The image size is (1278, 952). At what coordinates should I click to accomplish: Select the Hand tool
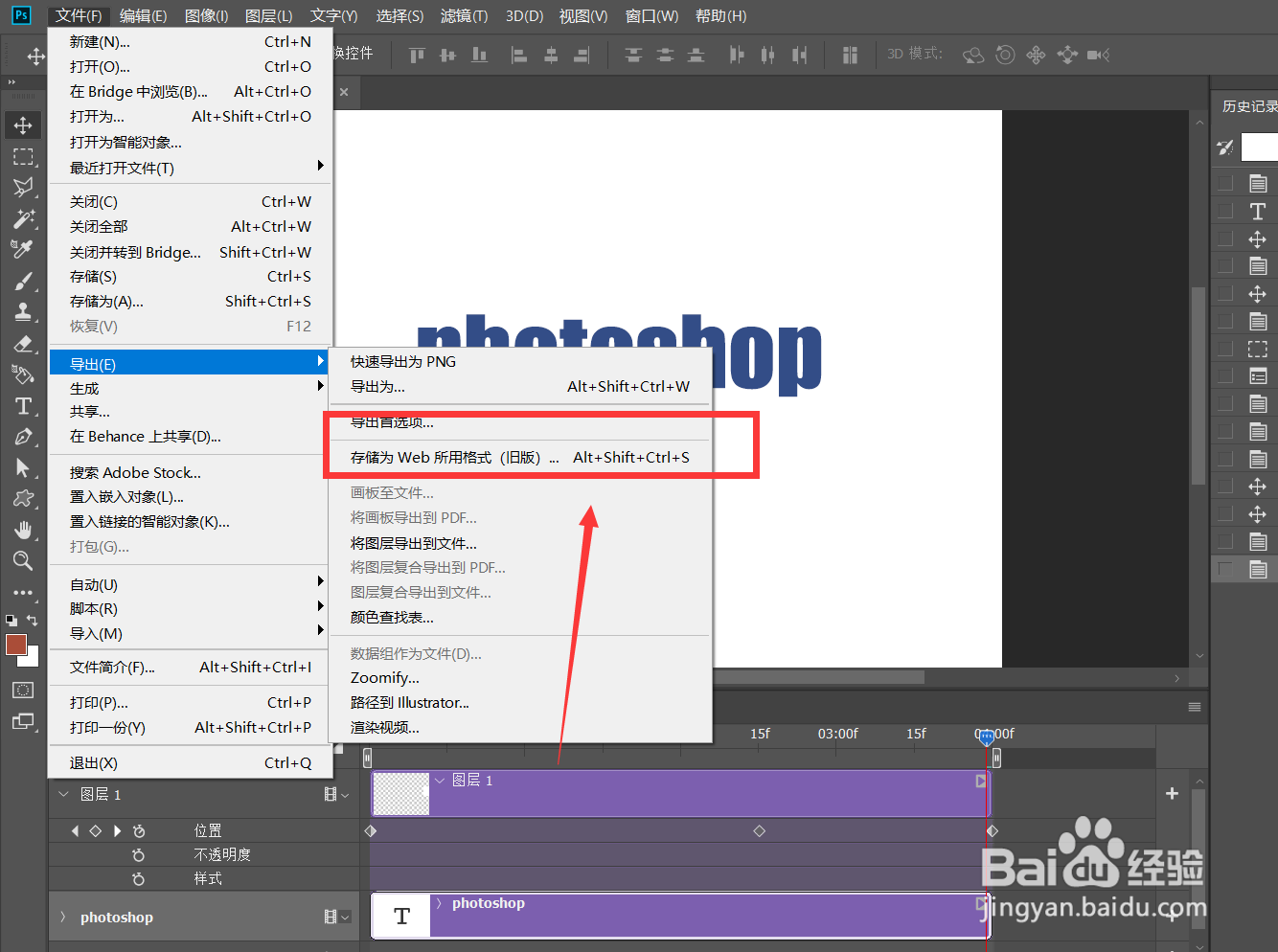pos(23,530)
